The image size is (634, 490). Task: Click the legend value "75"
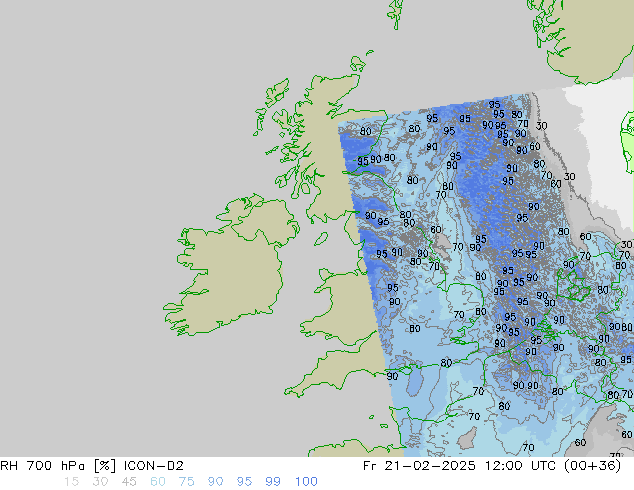click(186, 482)
